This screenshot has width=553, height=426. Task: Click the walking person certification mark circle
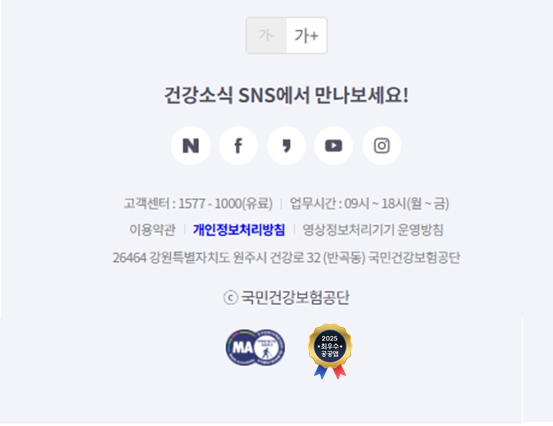click(x=270, y=347)
